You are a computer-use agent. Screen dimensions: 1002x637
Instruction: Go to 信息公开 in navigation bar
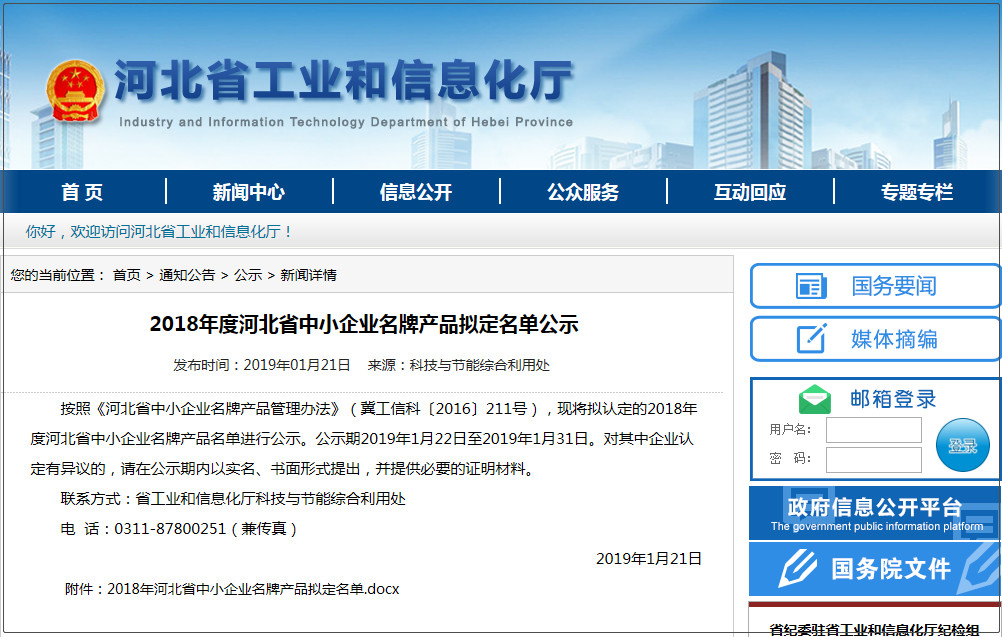415,192
